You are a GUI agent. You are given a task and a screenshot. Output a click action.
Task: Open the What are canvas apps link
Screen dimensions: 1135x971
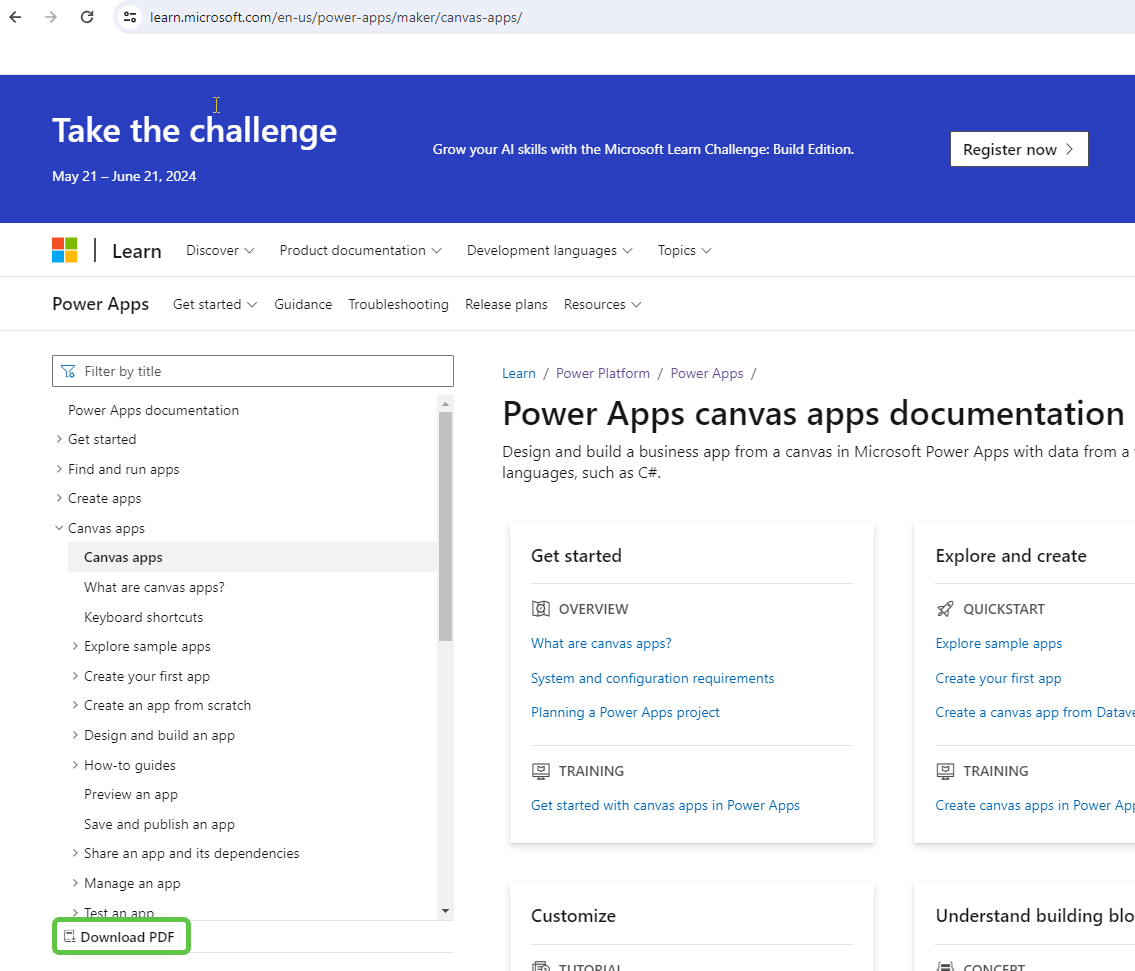601,643
